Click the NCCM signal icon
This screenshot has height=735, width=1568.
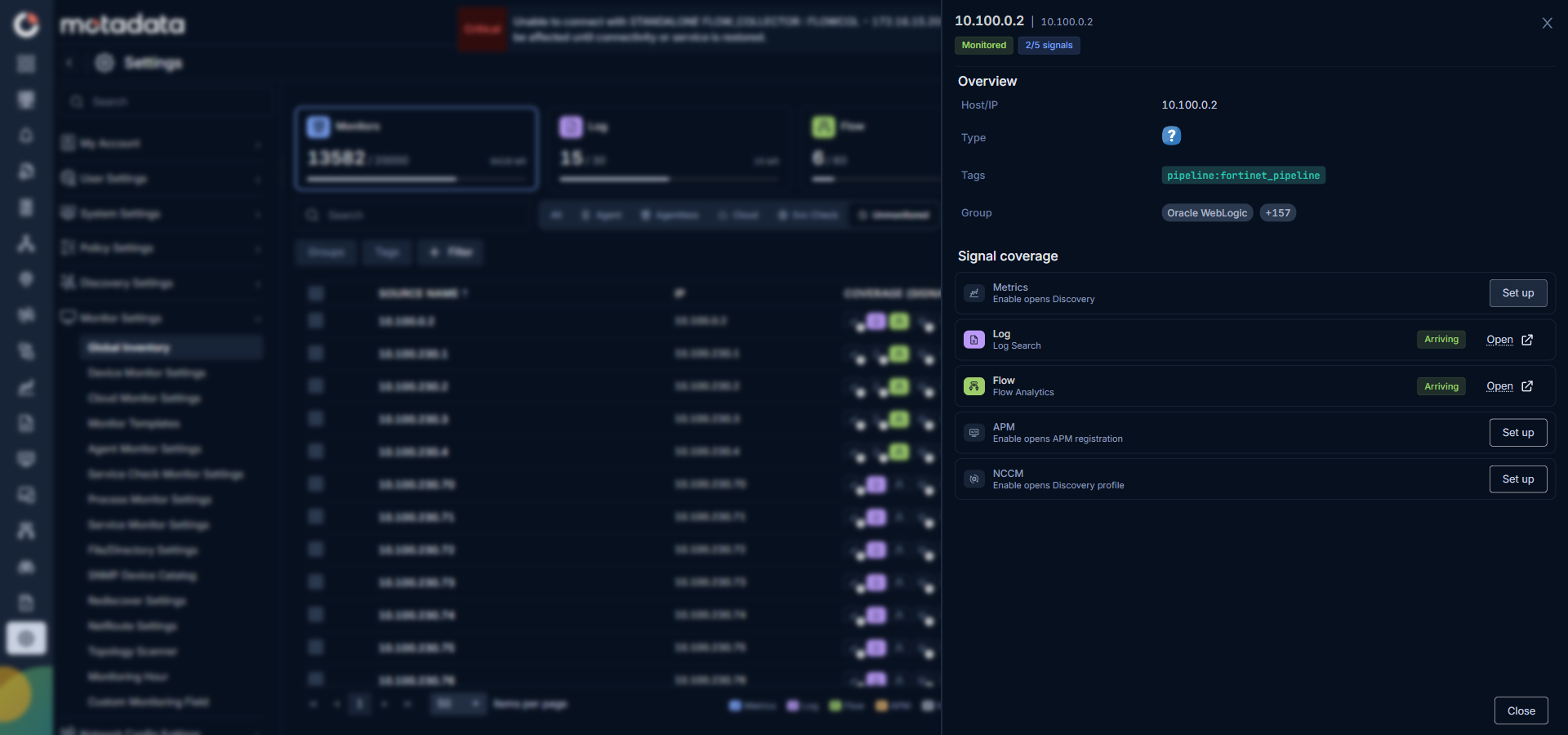[x=973, y=479]
